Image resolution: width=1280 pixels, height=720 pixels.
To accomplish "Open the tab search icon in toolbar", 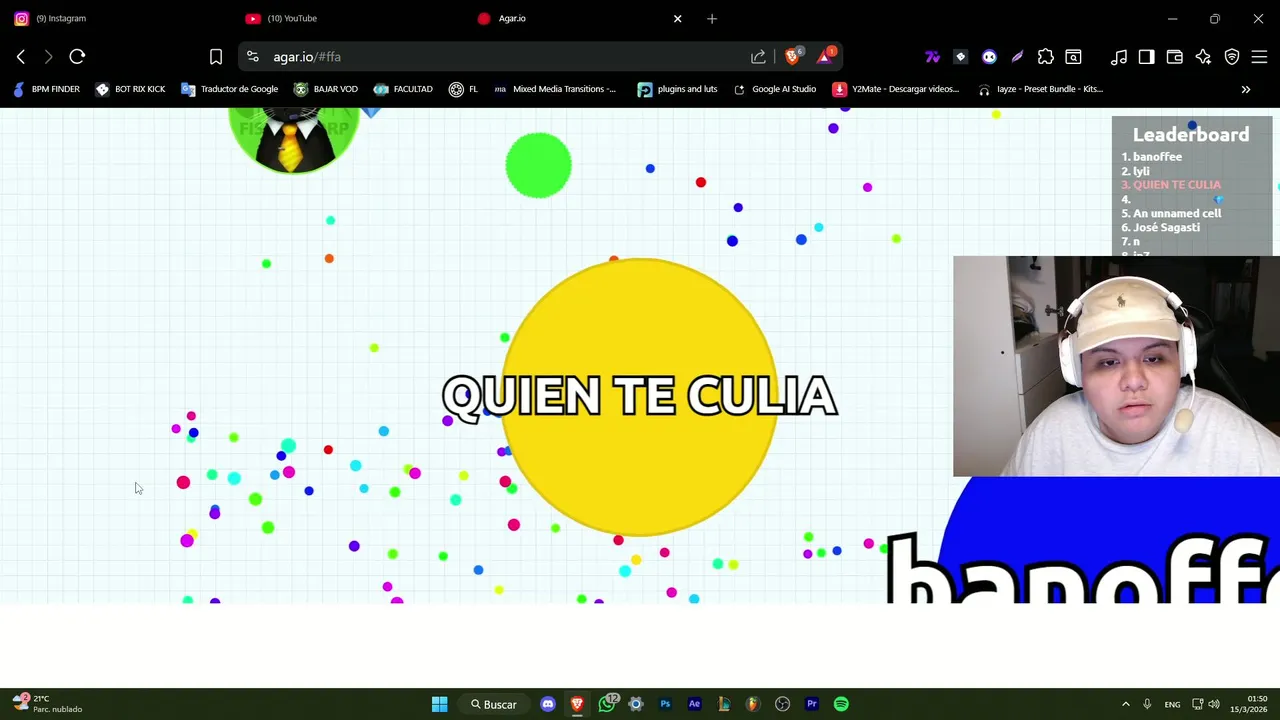I will 1073,57.
